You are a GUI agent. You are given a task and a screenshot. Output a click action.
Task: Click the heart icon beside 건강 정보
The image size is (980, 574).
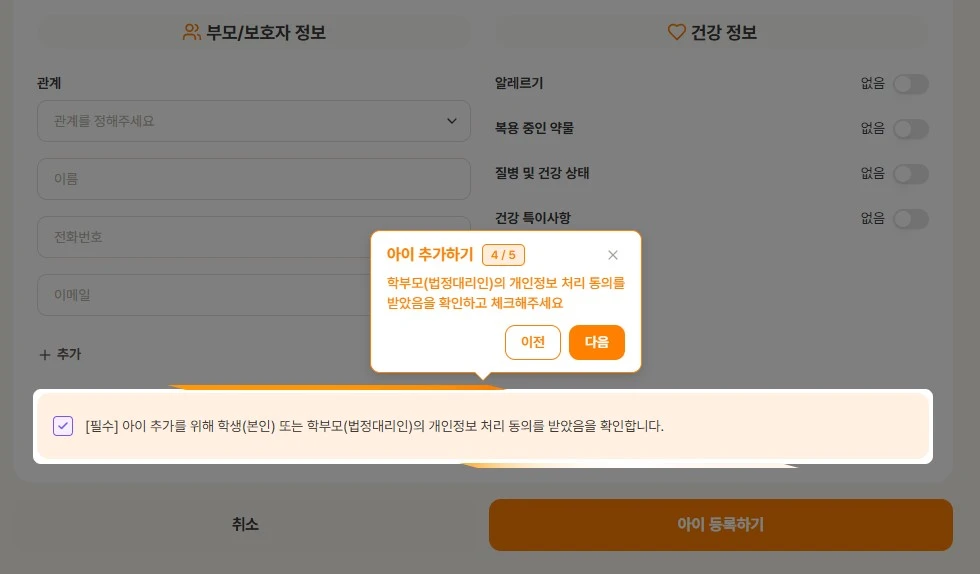click(x=676, y=32)
